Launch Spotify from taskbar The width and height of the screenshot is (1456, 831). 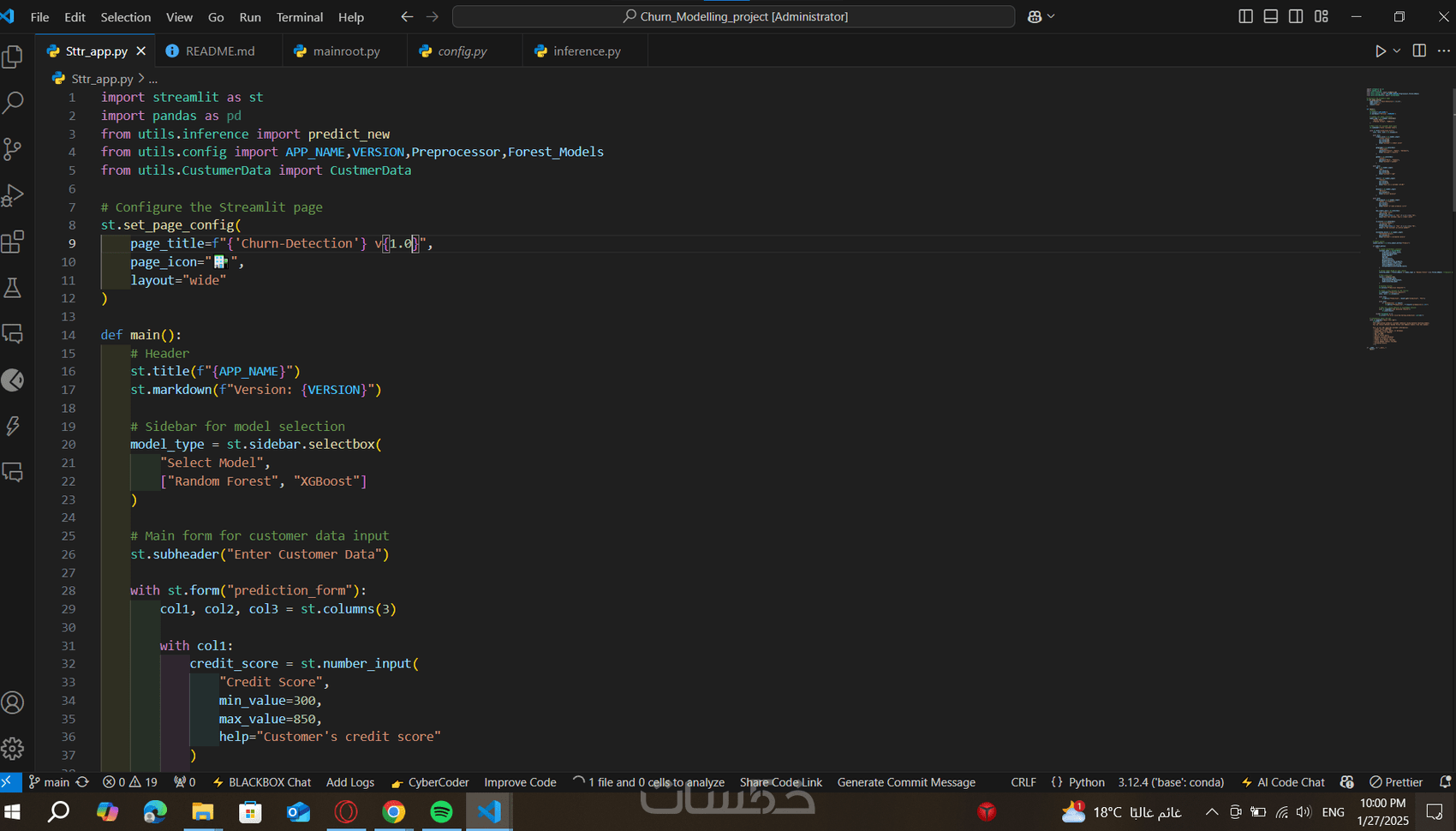[x=441, y=811]
